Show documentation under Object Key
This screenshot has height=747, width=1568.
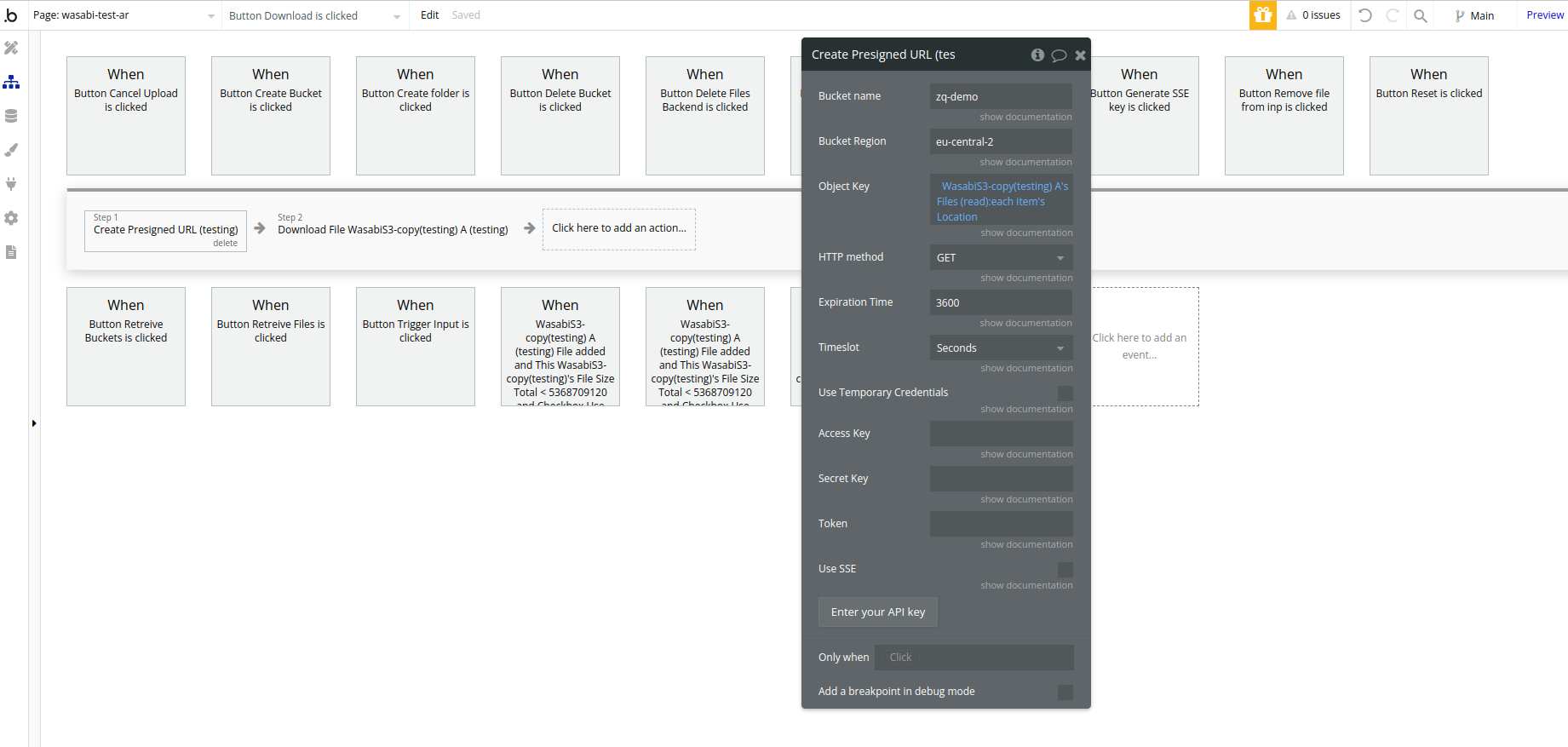pos(1026,233)
